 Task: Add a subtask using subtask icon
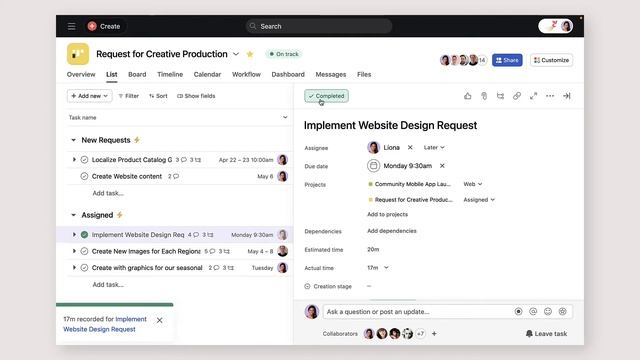click(500, 96)
